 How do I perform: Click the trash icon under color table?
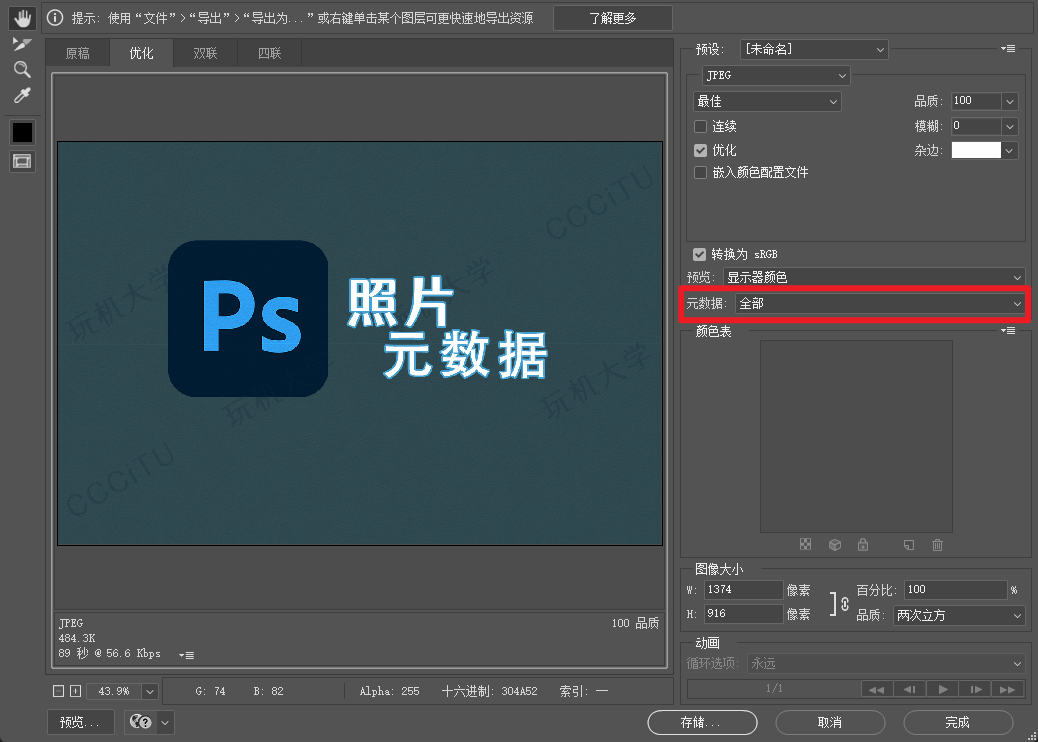click(x=937, y=545)
